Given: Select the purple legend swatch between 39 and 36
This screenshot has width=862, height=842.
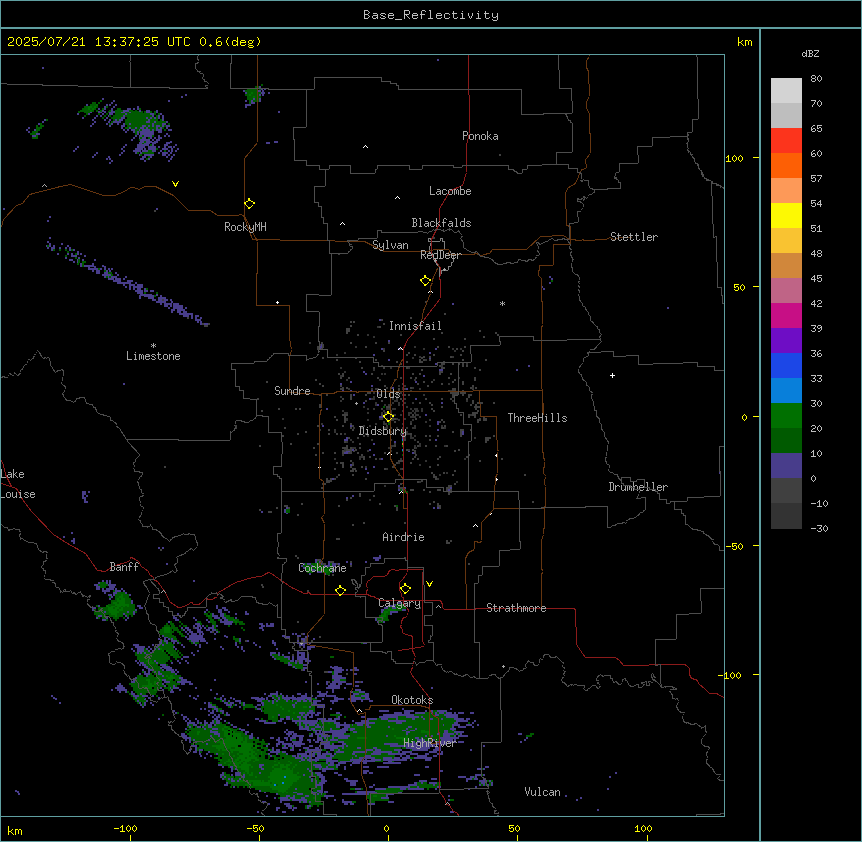Looking at the screenshot, I should coord(786,341).
